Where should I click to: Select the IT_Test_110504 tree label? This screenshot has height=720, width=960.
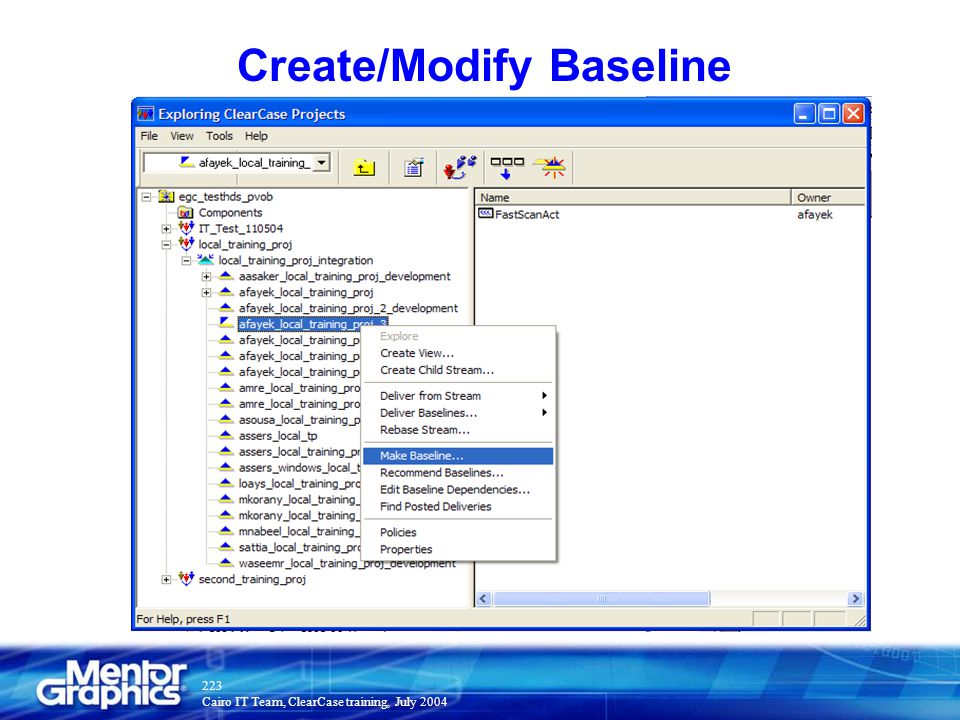point(241,228)
